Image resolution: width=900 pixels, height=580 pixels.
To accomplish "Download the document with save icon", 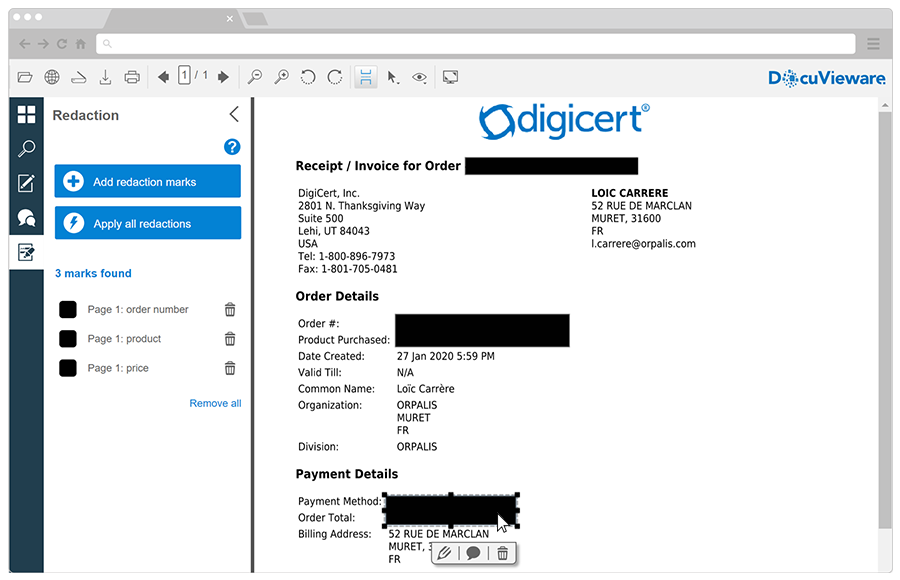I will point(105,77).
